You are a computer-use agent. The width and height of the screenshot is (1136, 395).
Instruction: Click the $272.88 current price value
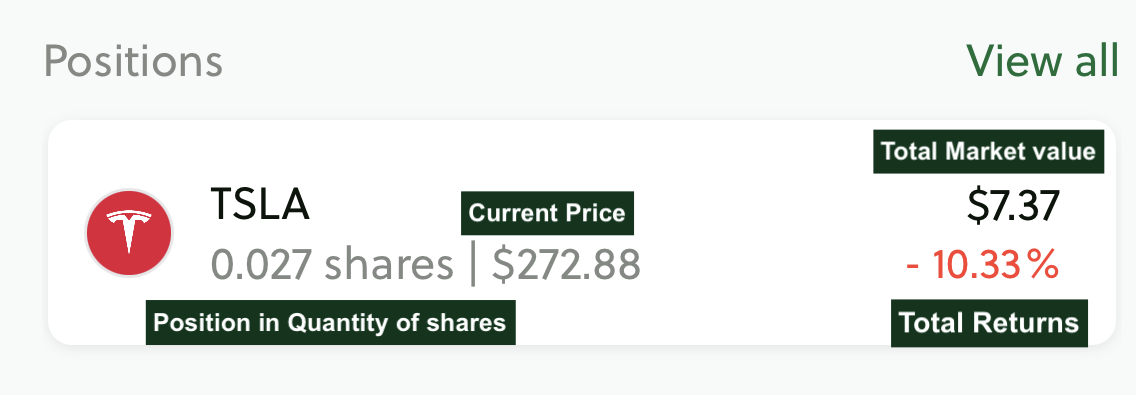(x=566, y=265)
